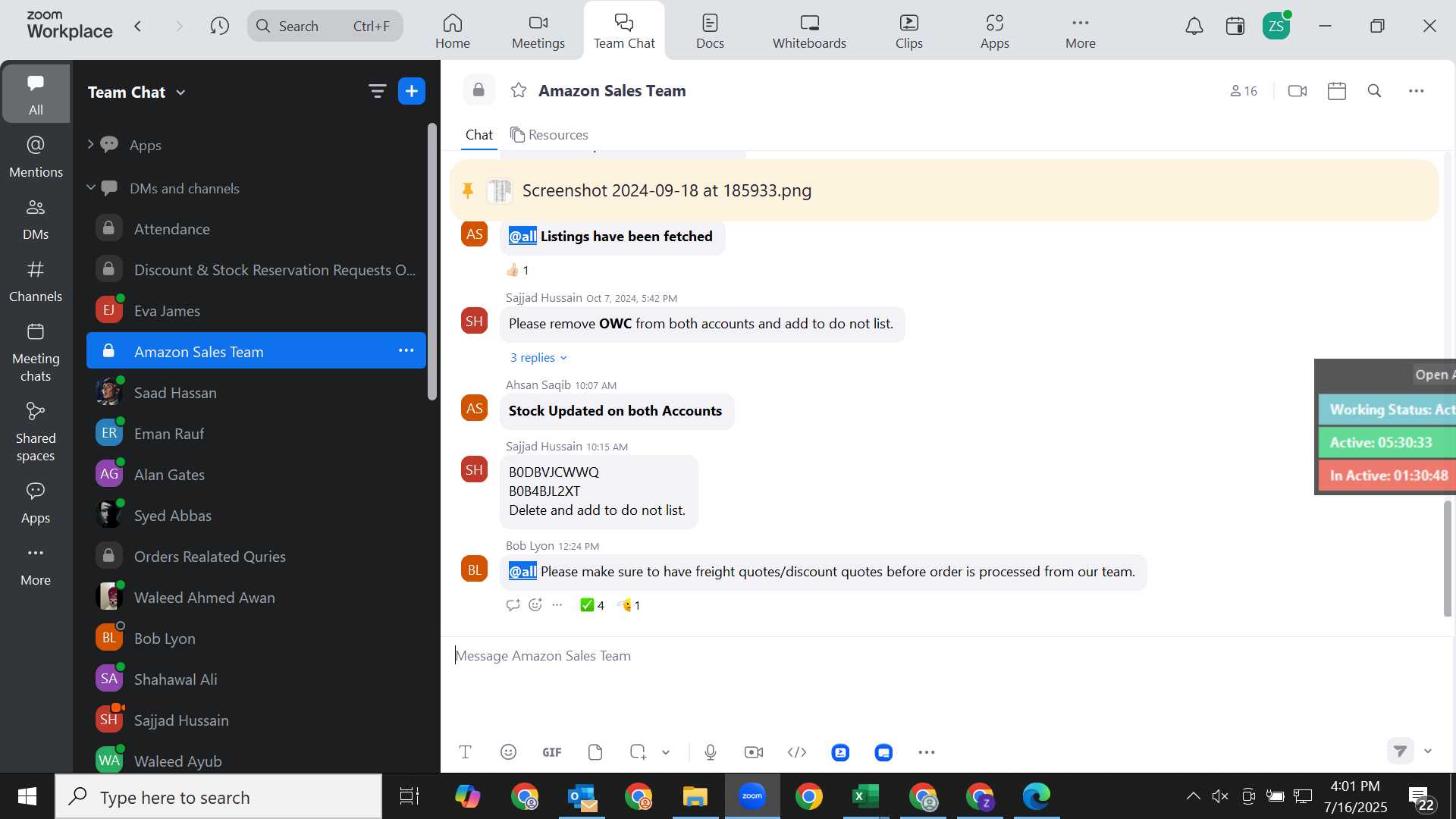The image size is (1456, 819).
Task: Open the All chats sidebar view
Action: [x=36, y=93]
